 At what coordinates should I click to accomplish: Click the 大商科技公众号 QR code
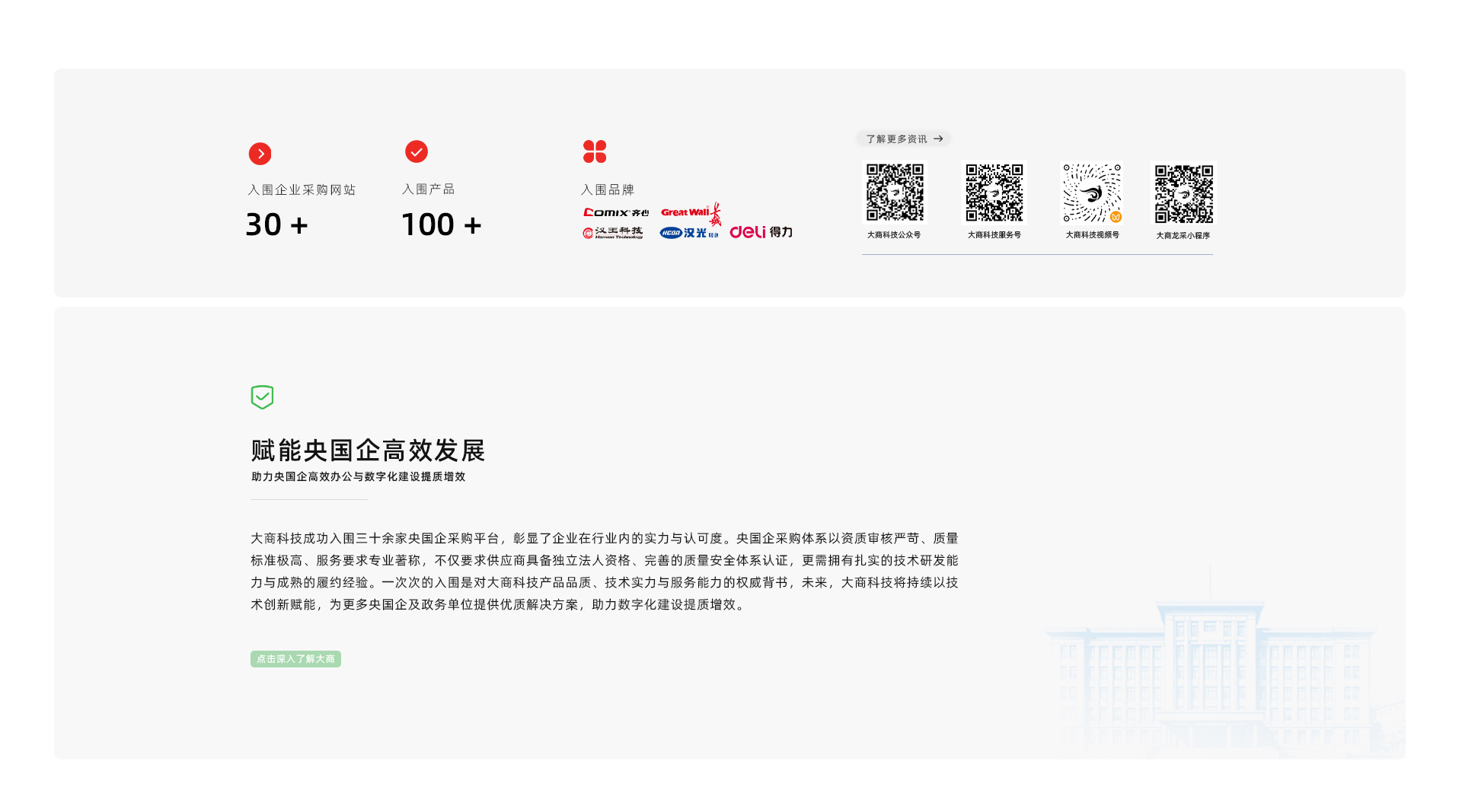(x=895, y=193)
